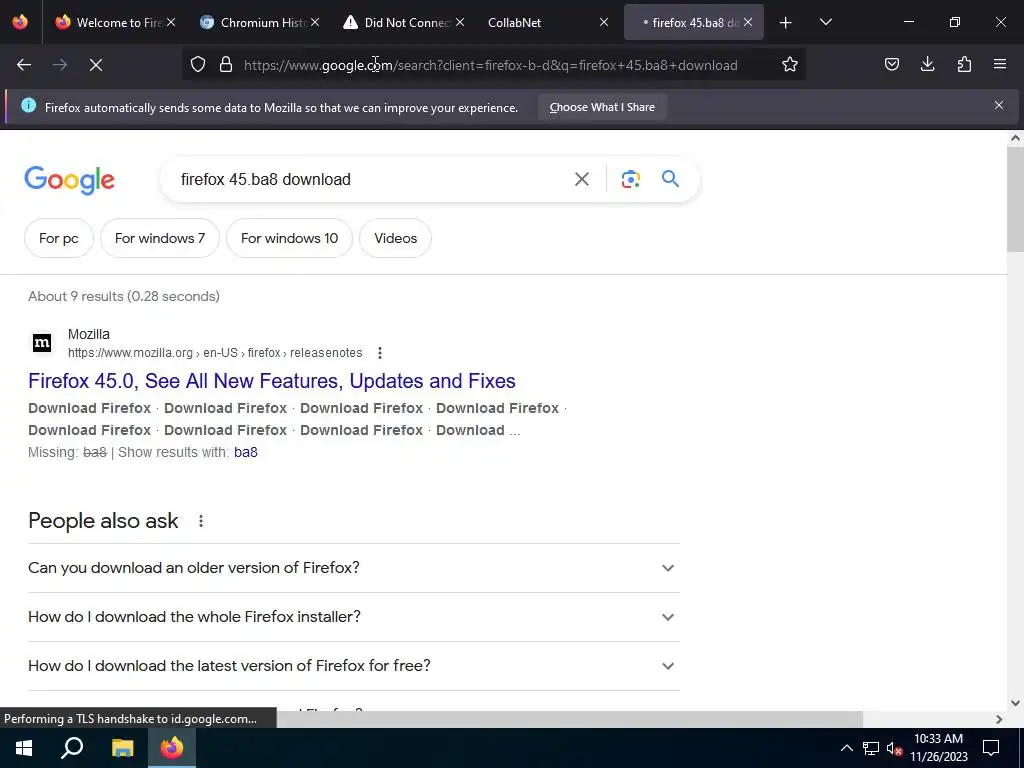Image resolution: width=1024 pixels, height=768 pixels.
Task: Open Firefox application hamburger menu
Action: 1000,65
